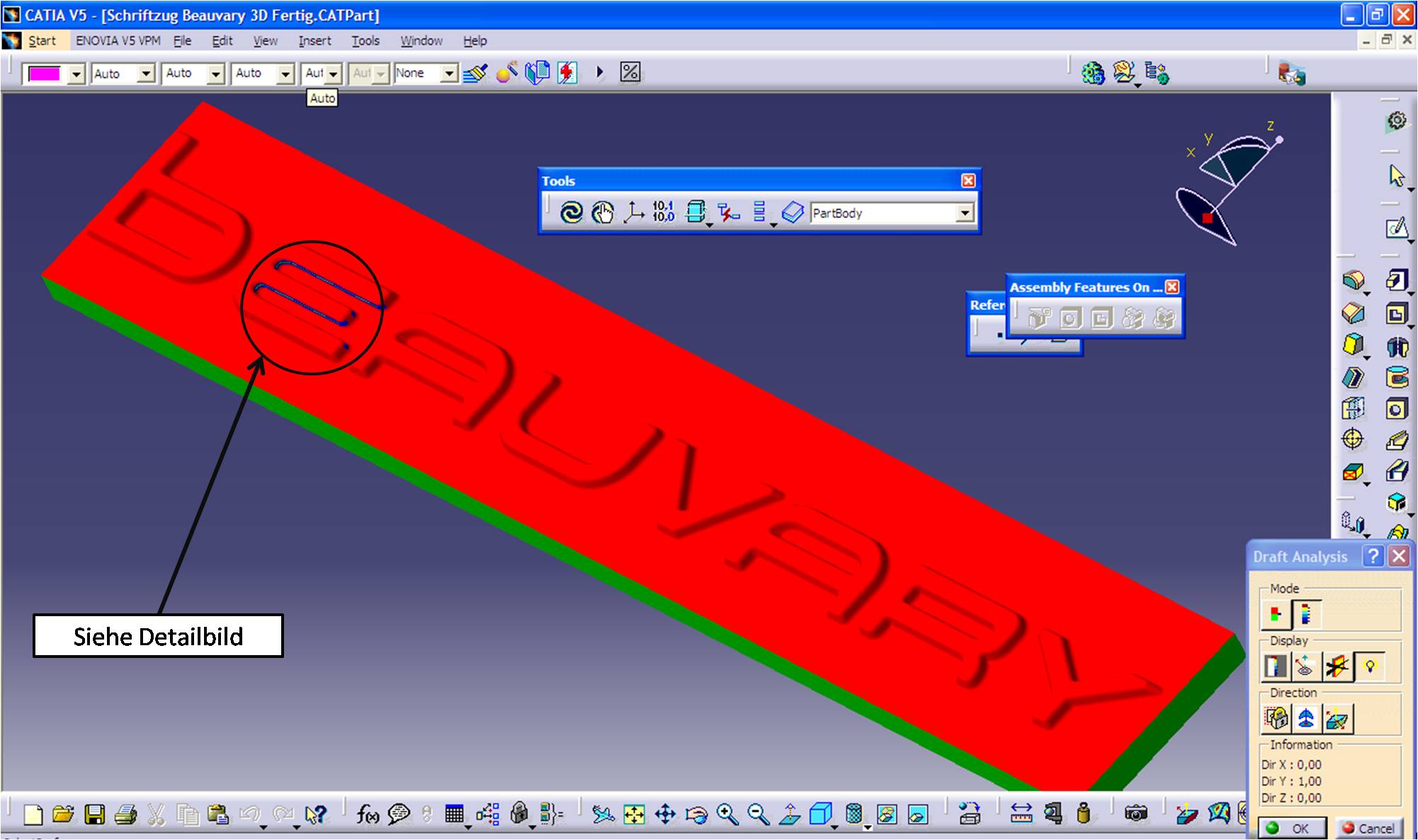Open the File menu
Screen dimensions: 1418x840
point(182,41)
